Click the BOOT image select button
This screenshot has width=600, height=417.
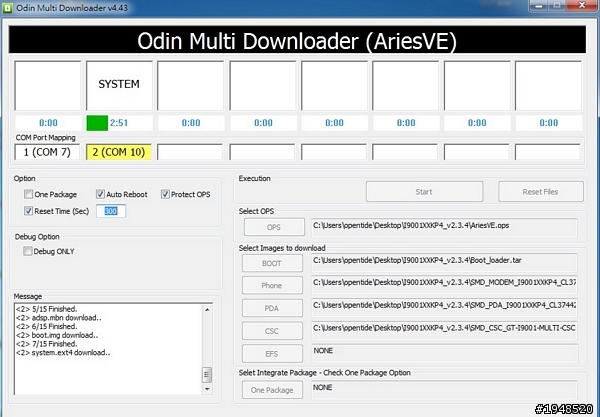[x=272, y=263]
